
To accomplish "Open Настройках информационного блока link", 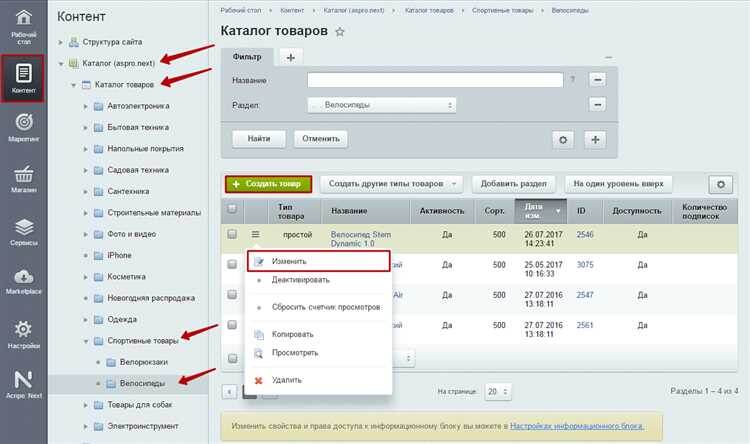I will (x=577, y=426).
